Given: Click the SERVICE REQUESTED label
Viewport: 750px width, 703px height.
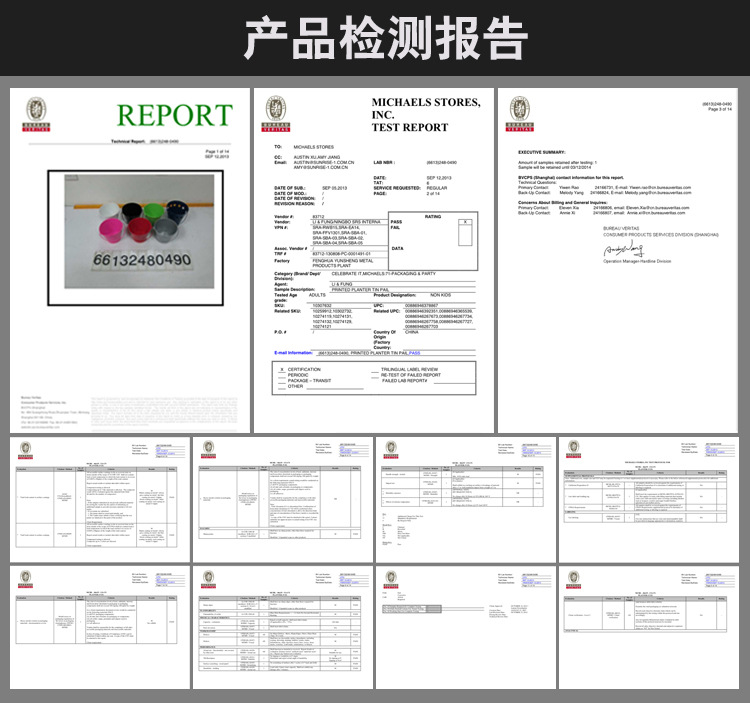Looking at the screenshot, I should click(397, 188).
